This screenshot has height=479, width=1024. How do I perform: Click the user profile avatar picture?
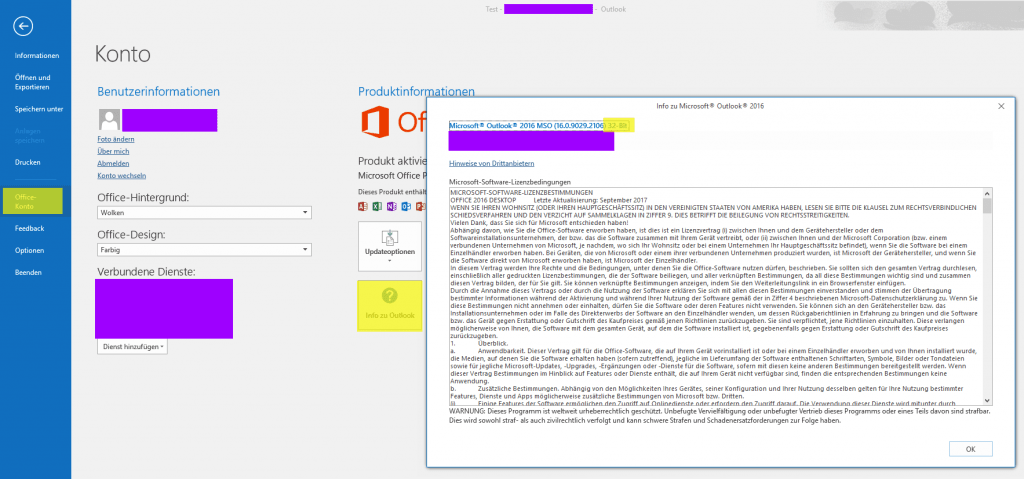pyautogui.click(x=109, y=120)
